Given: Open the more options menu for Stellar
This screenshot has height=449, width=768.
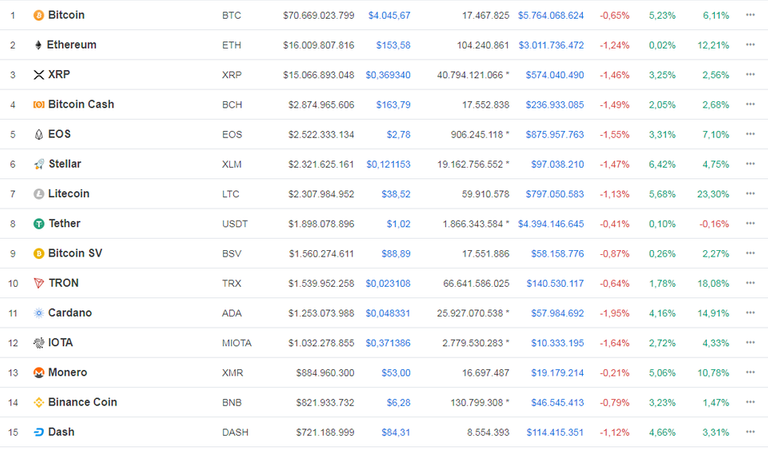Looking at the screenshot, I should [750, 164].
